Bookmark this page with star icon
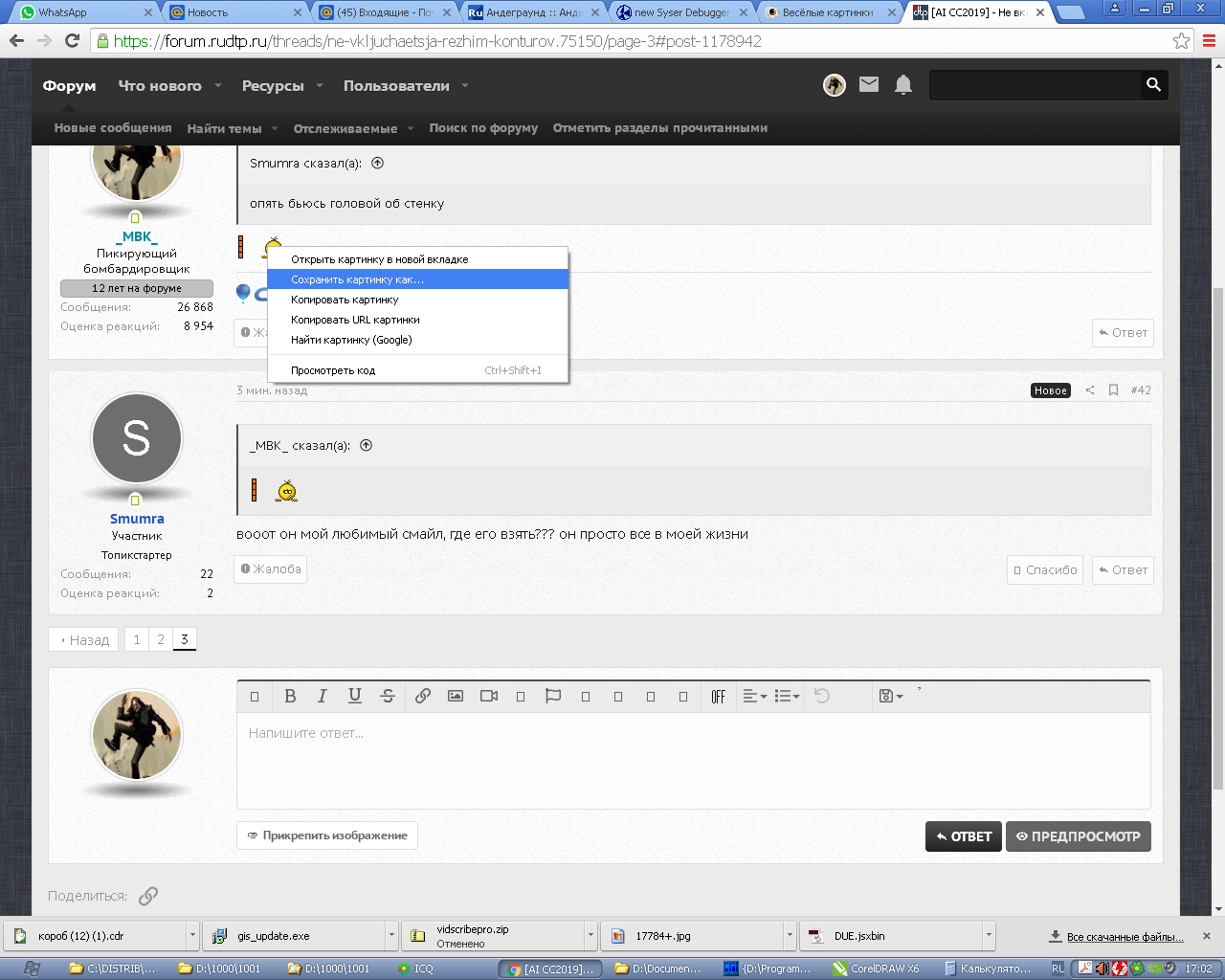This screenshot has height=980, width=1225. (x=1182, y=41)
